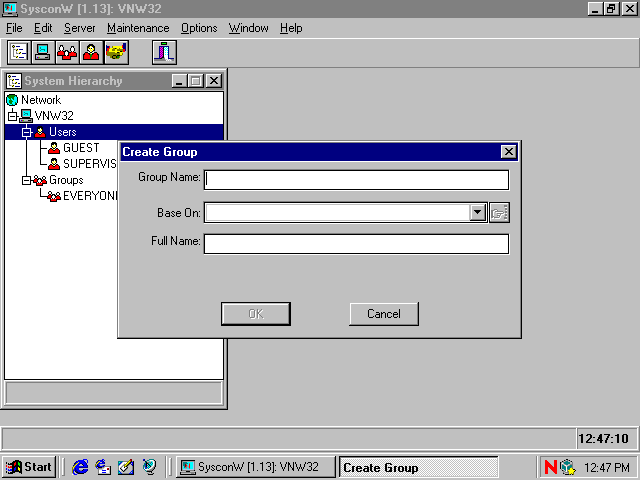Viewport: 640px width, 480px height.
Task: Select the Groups people icon in tree
Action: 40,180
